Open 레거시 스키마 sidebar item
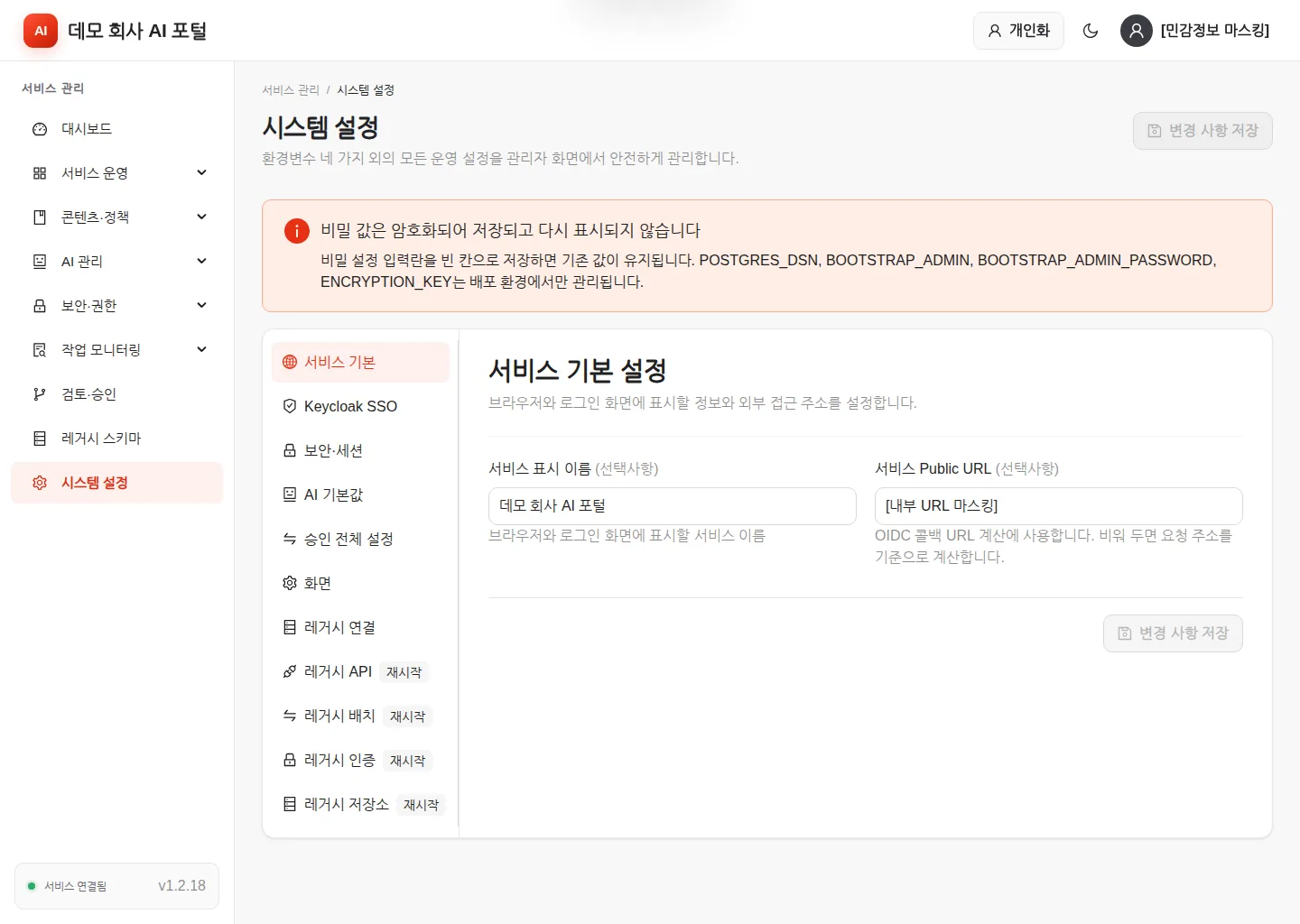Viewport: 1300px width, 924px height. pos(116,439)
